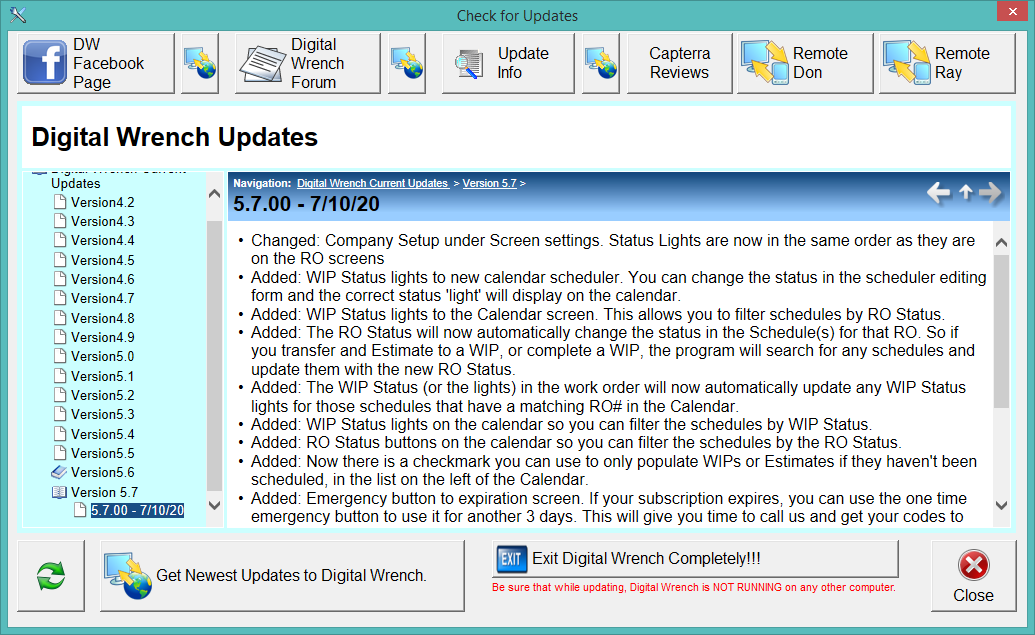1035x635 pixels.
Task: Open the DW Facebook Page
Action: point(95,63)
